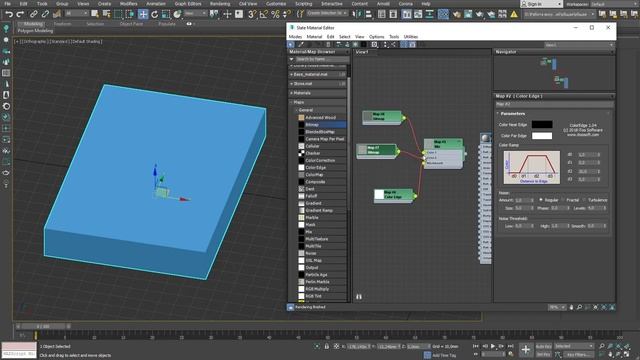Click the selection lock icon in status bar
Viewport: 640px width, 360px height.
point(327,346)
